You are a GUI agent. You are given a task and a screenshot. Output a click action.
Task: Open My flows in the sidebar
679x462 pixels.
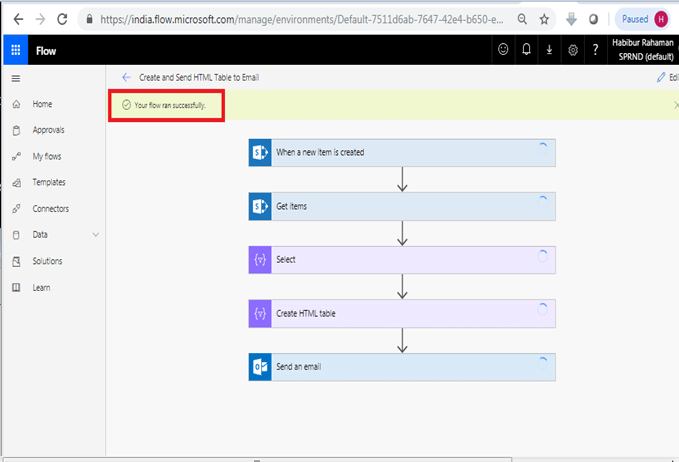pyautogui.click(x=47, y=156)
